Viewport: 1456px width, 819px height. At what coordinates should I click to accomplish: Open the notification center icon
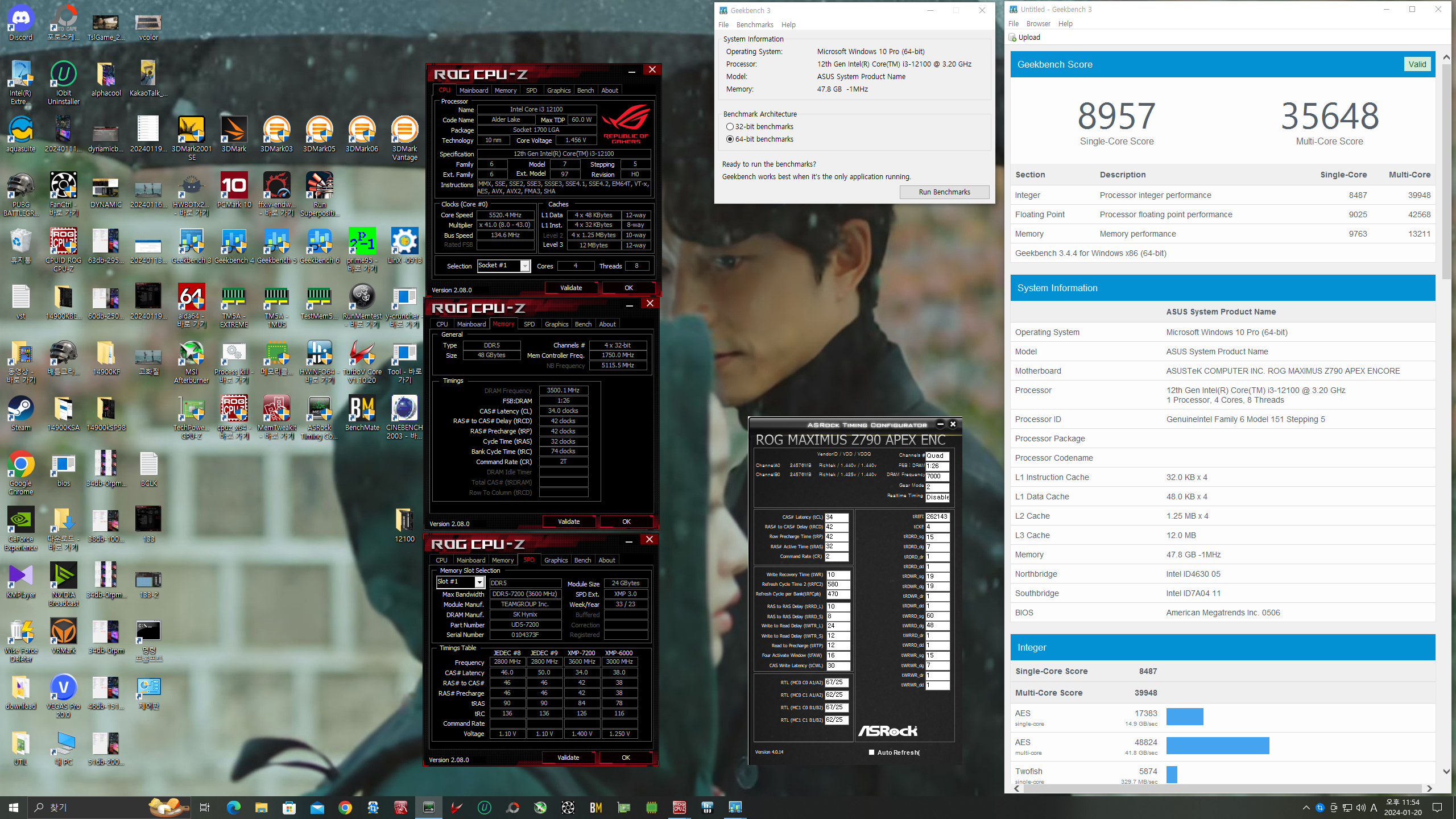(x=1437, y=807)
